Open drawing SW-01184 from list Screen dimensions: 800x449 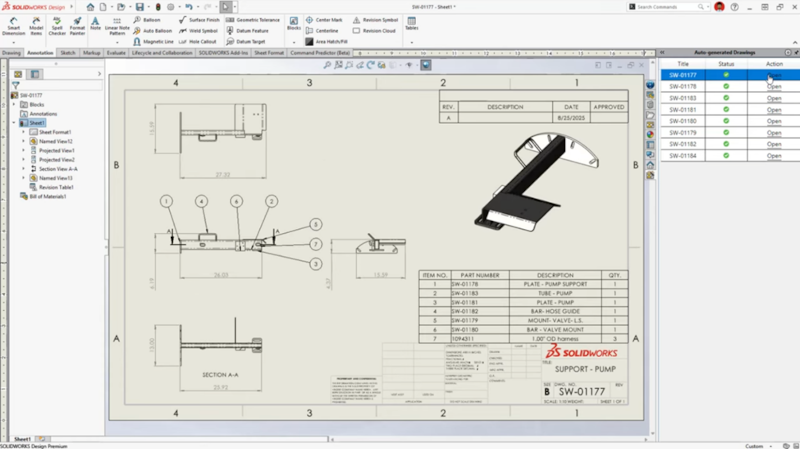[774, 155]
